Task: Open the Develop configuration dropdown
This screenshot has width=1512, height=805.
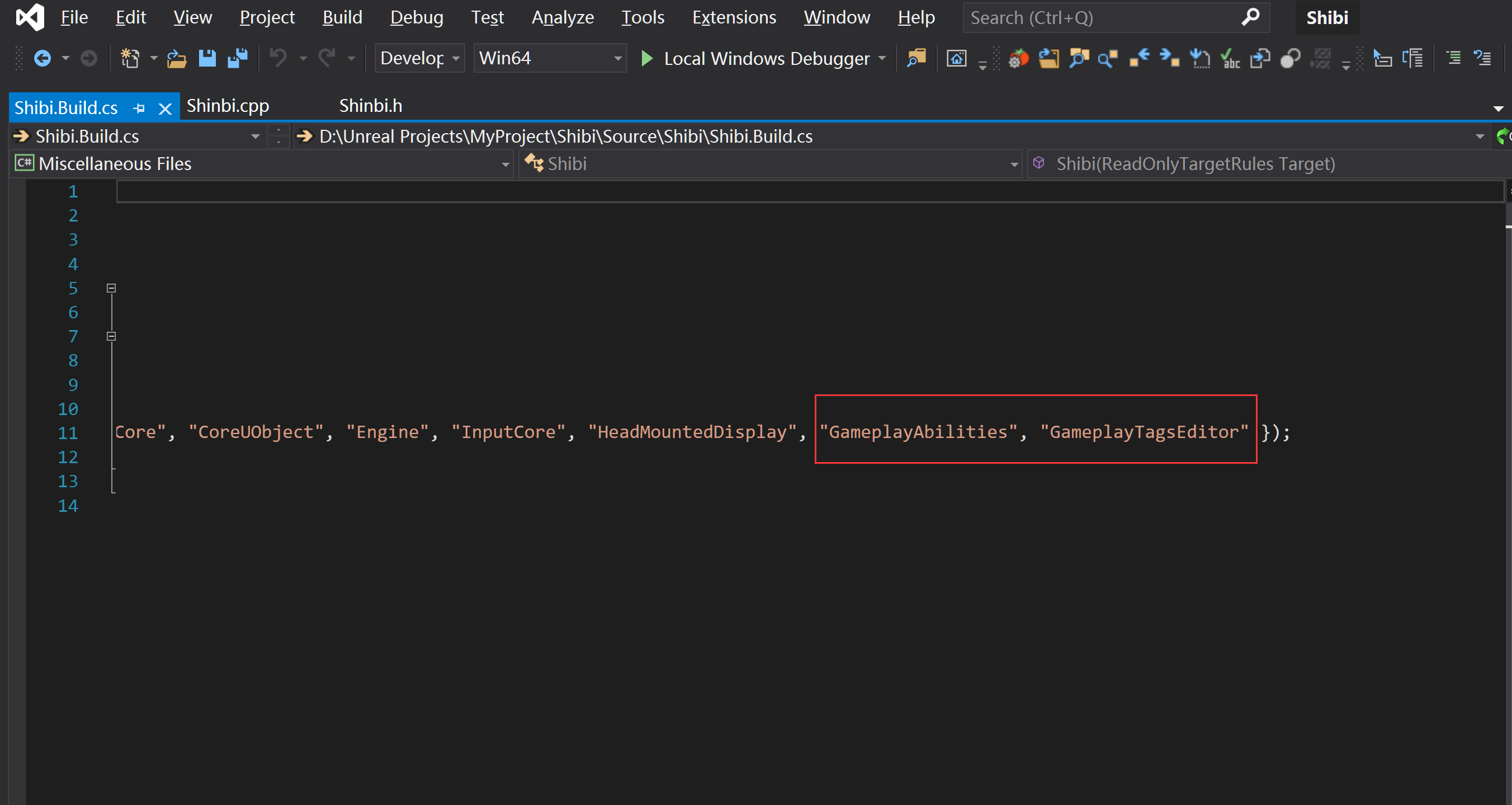Action: point(456,58)
